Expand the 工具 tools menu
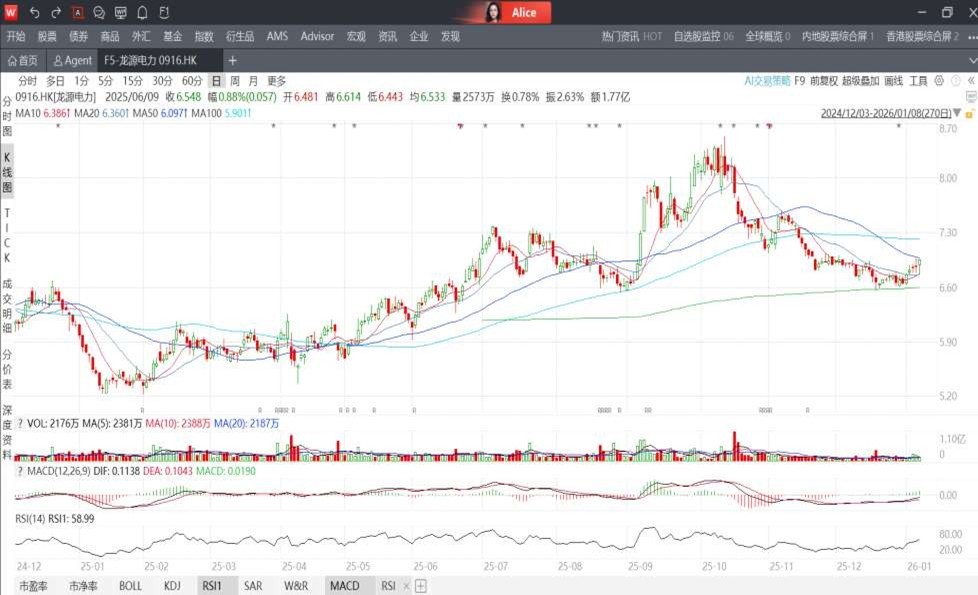Screen dimensions: 978x595 click(x=918, y=81)
